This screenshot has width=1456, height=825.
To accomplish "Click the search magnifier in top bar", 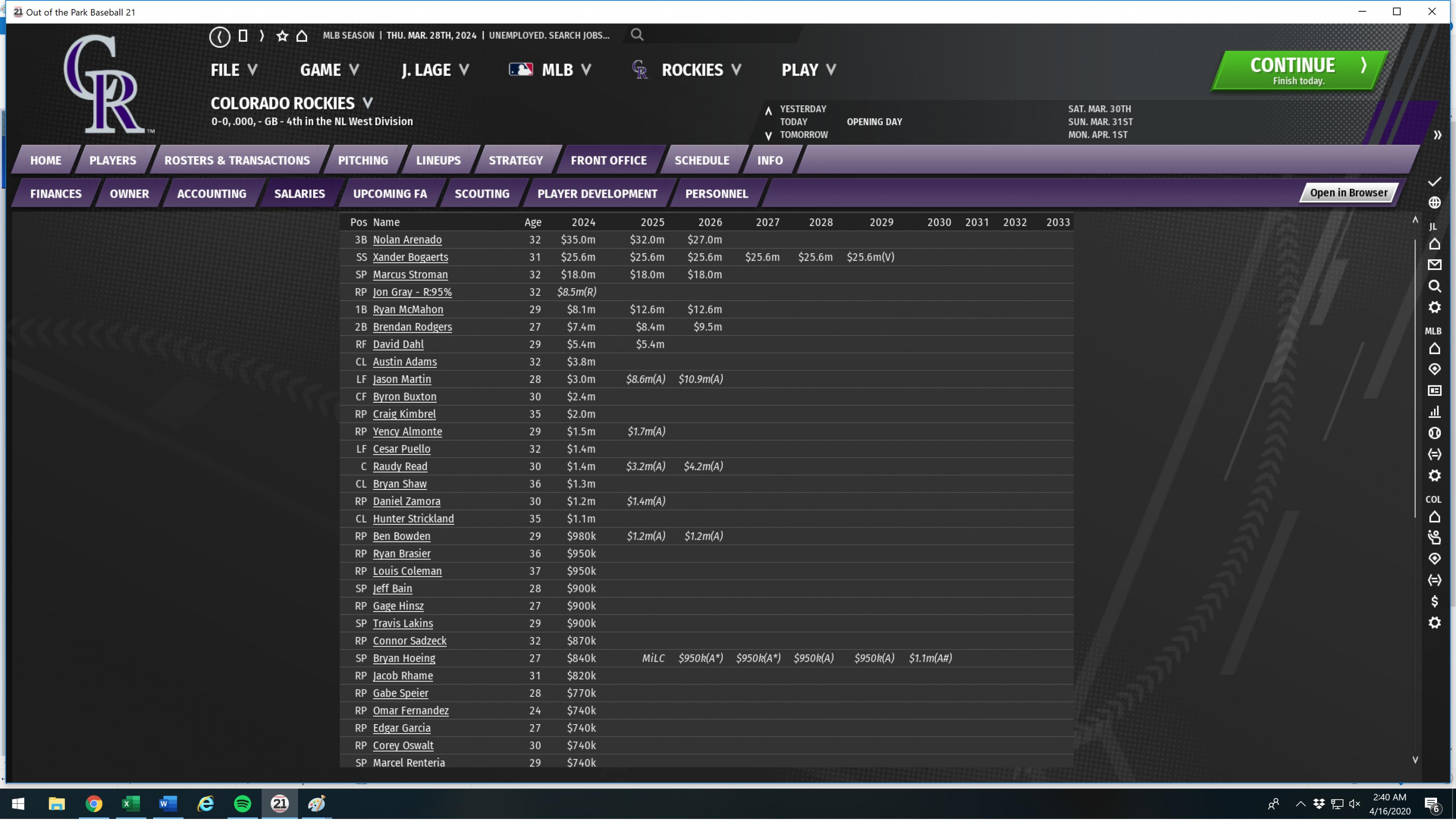I will click(x=637, y=35).
